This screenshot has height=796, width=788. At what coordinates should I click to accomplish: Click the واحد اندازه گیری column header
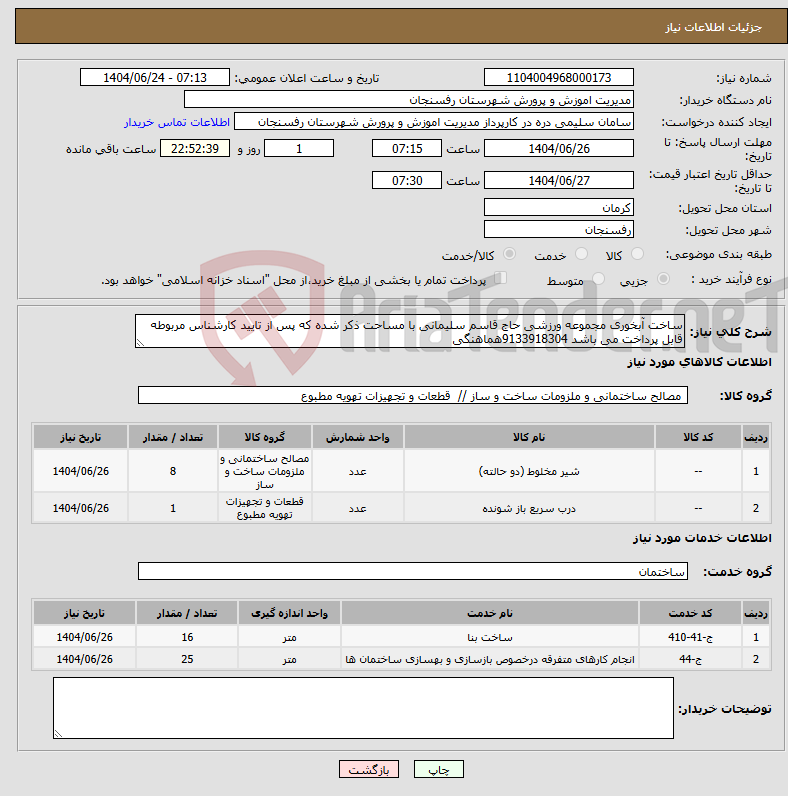289,613
